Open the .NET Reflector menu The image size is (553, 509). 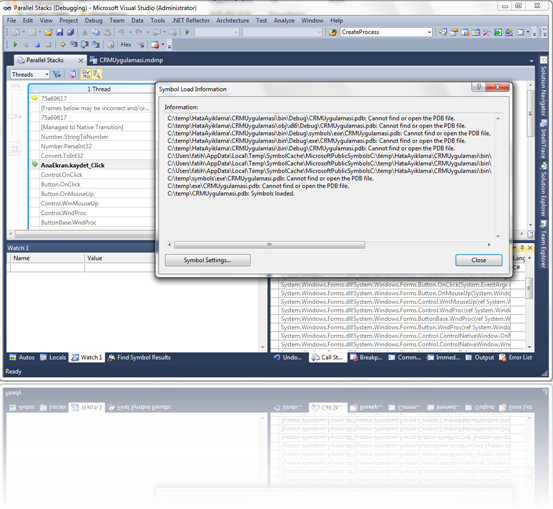190,20
